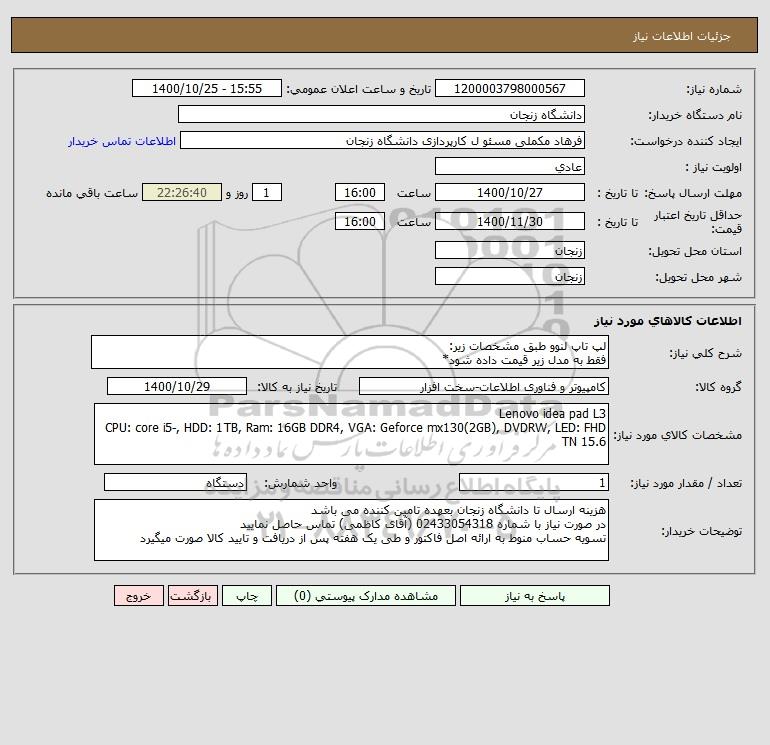770x745 pixels.
Task: Click label 'توضیحات خریدار:'
Action: coord(701,531)
